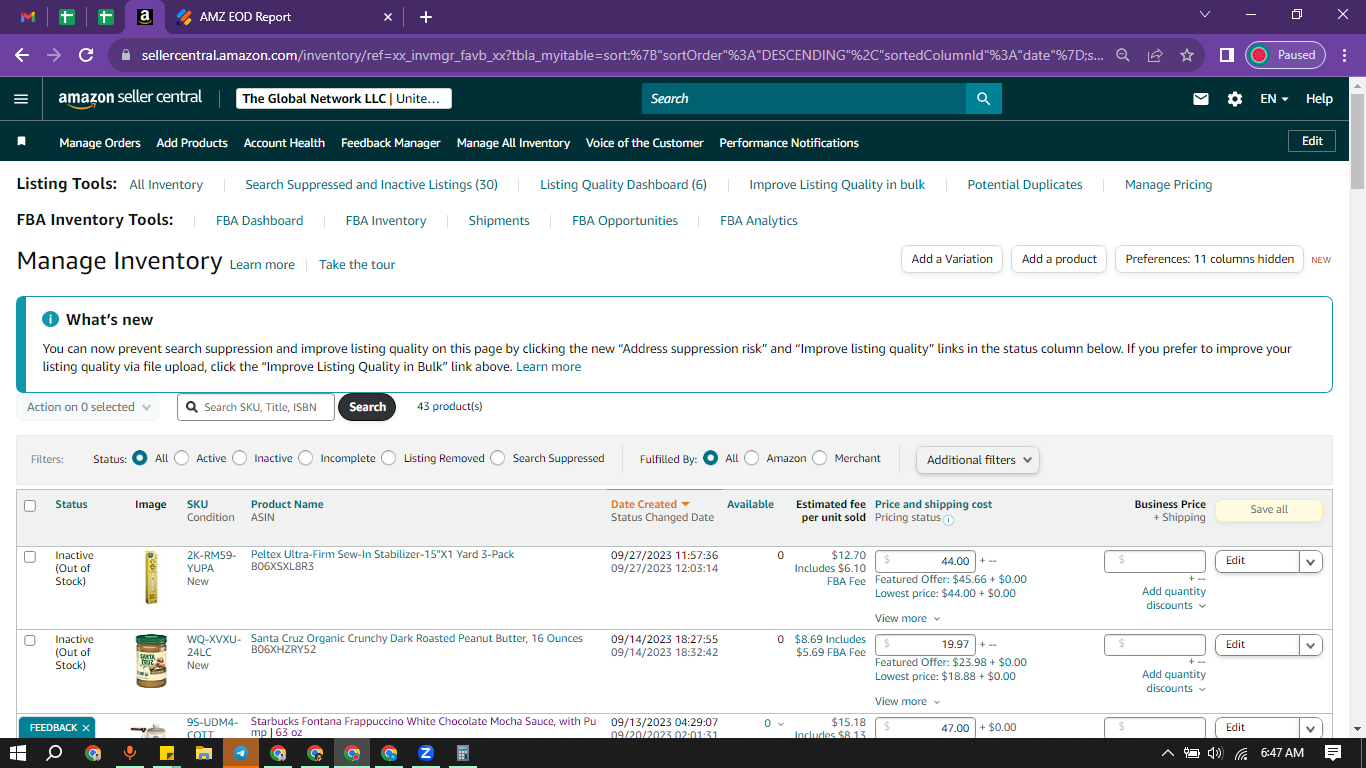Viewport: 1366px width, 768px height.
Task: Open the Edit dropdown arrow for Santa Cruz row
Action: click(1311, 646)
